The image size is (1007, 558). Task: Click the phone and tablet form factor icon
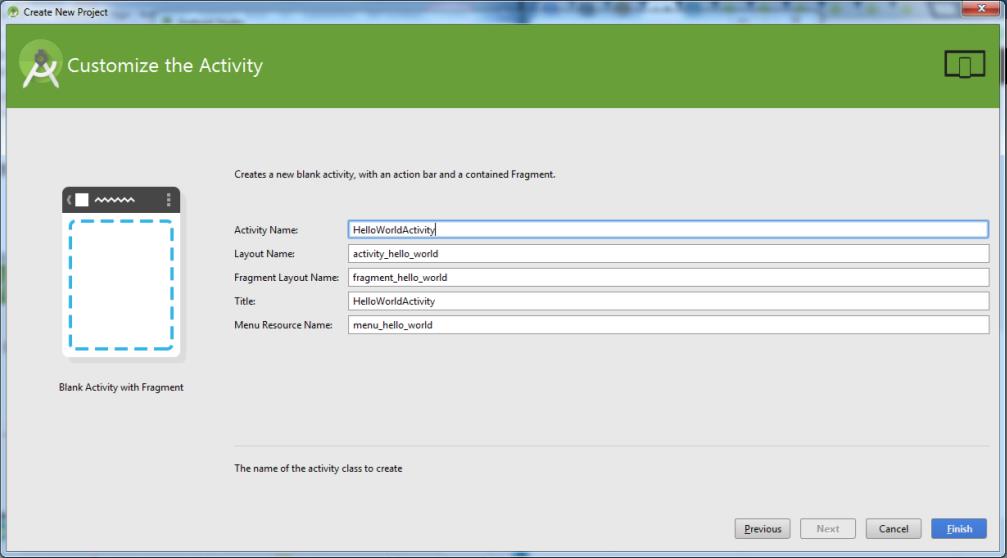964,65
